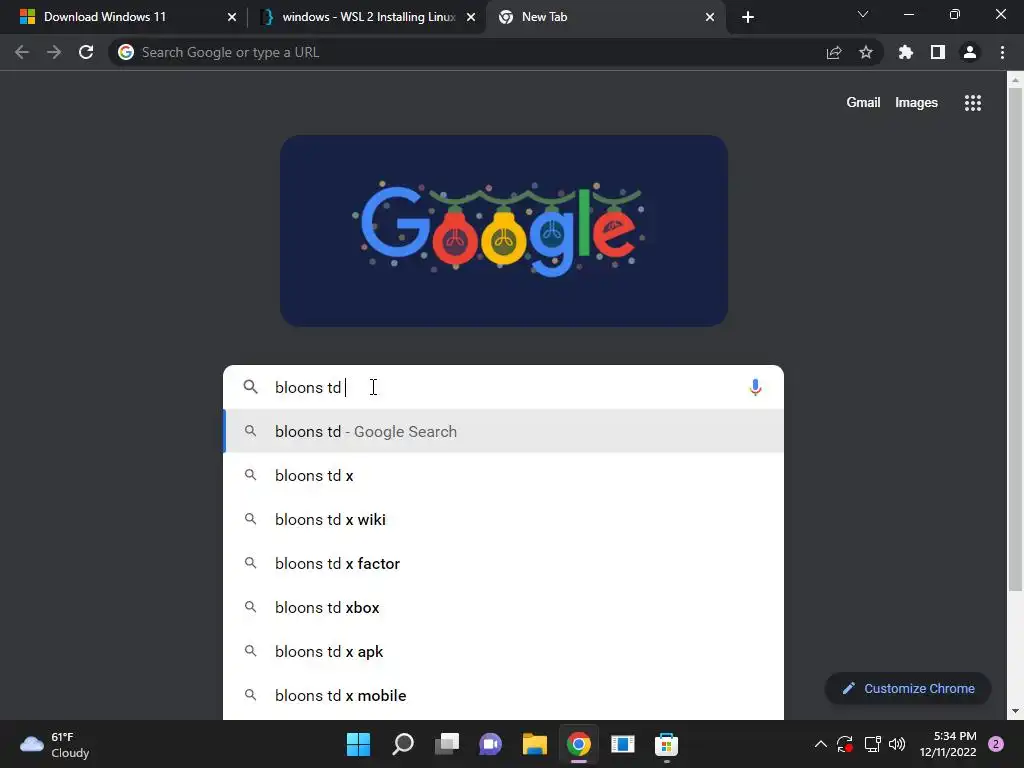The width and height of the screenshot is (1024, 768).
Task: Open the notification count badge
Action: point(996,744)
